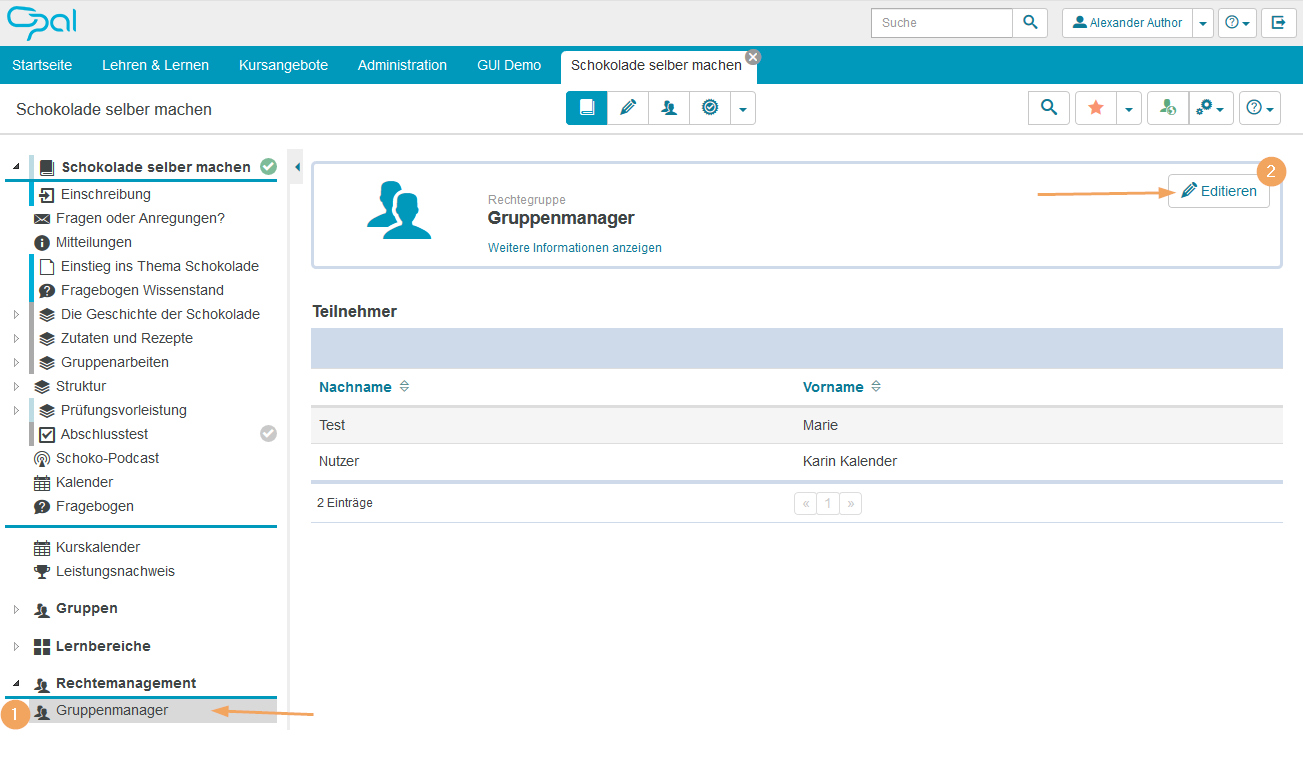Image resolution: width=1303 pixels, height=764 pixels.
Task: Click the course search magnifier icon
Action: pyautogui.click(x=1049, y=108)
